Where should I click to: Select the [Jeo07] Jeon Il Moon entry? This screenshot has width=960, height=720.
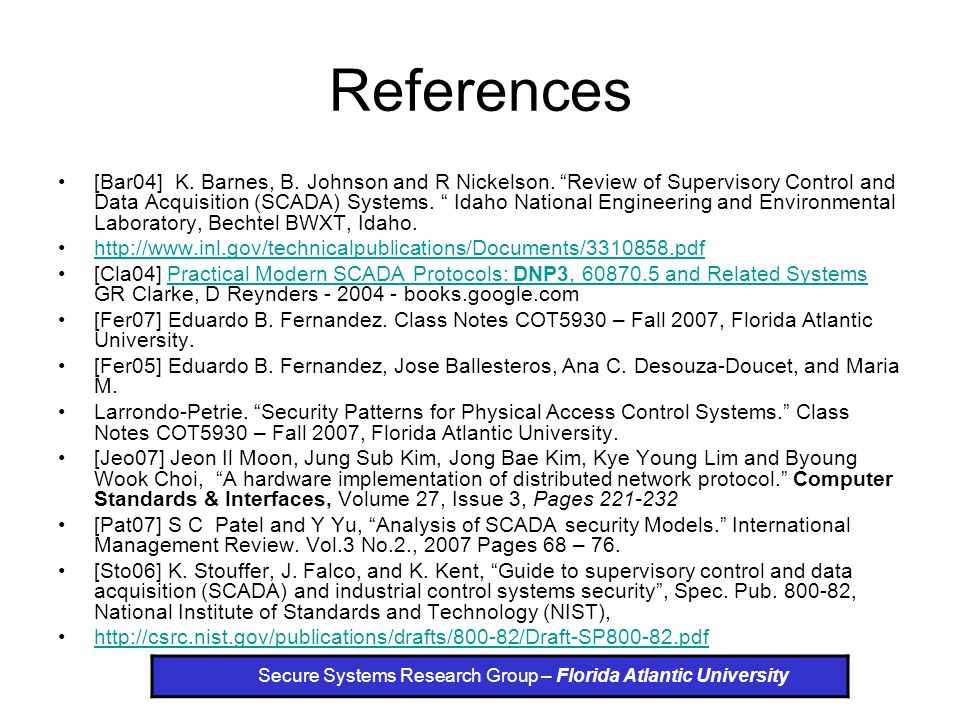point(493,479)
